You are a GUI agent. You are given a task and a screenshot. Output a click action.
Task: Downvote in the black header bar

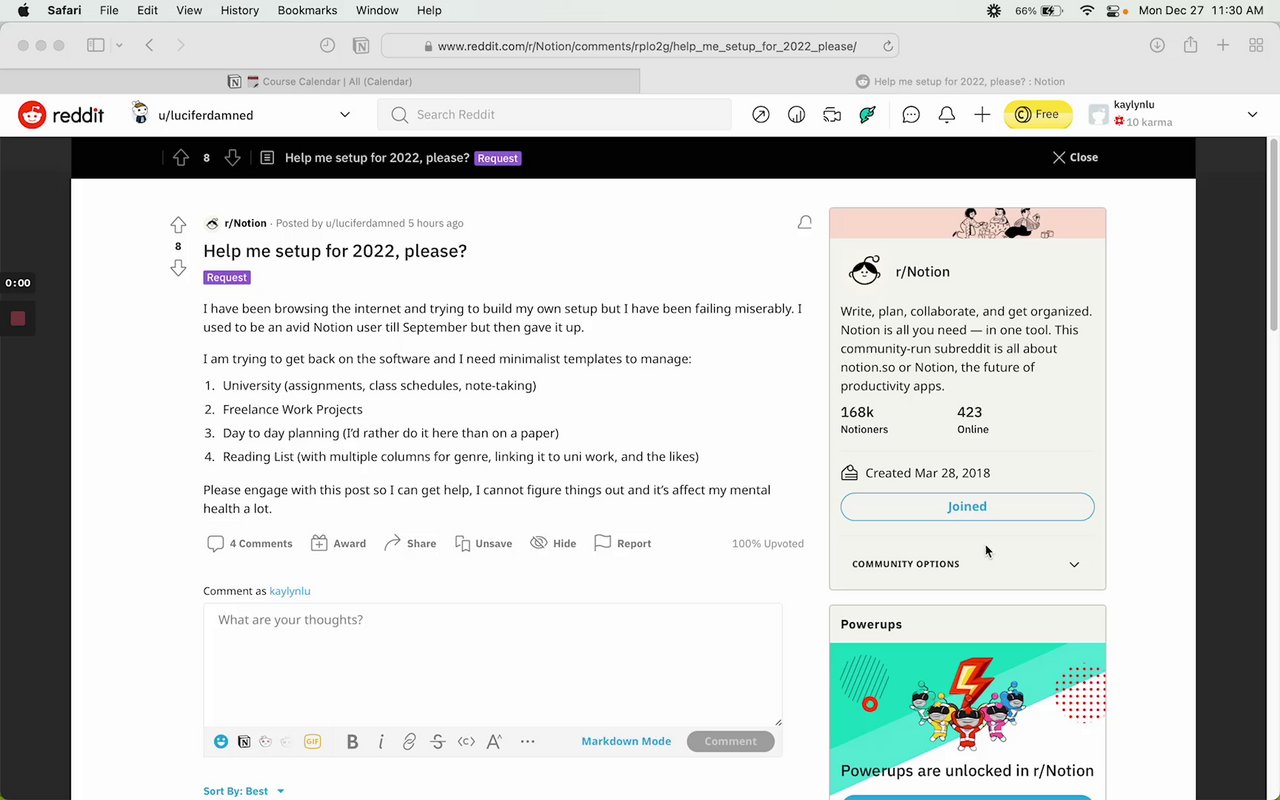click(232, 158)
